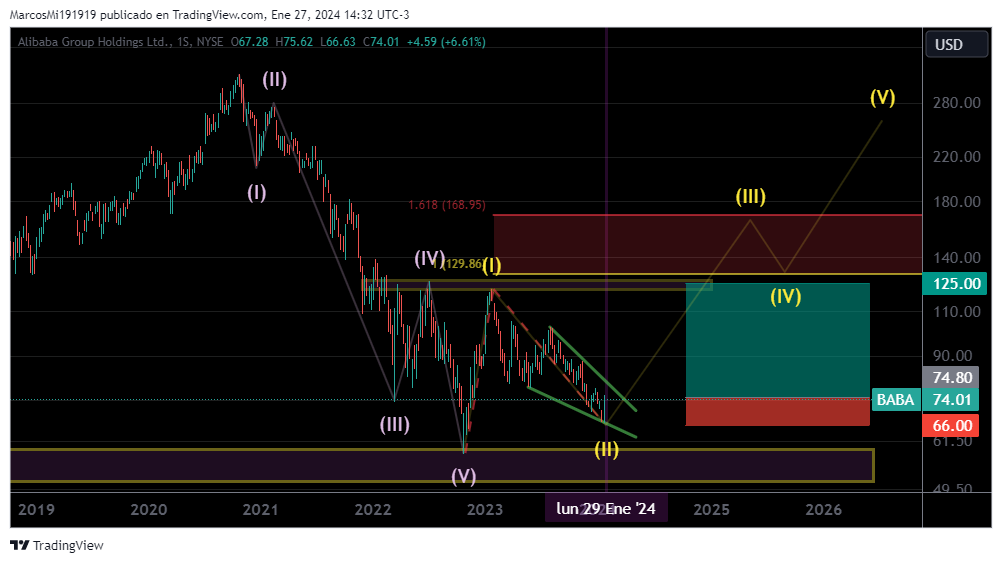The width and height of the screenshot is (1002, 563).
Task: Click the green 125.00 target price label
Action: (956, 284)
